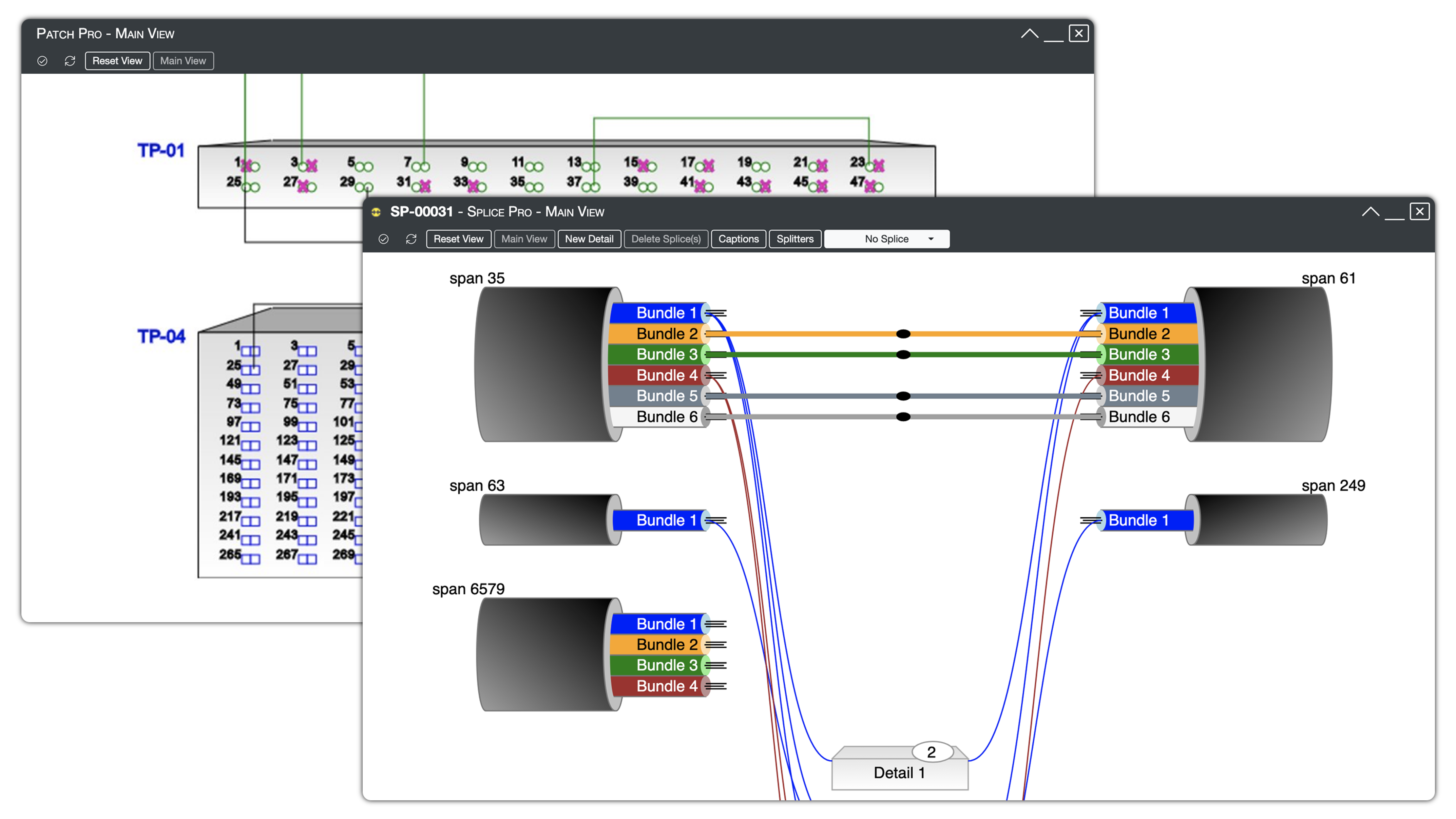This screenshot has width=1456, height=819.
Task: Select span 35 Bundle 5
Action: 659,396
